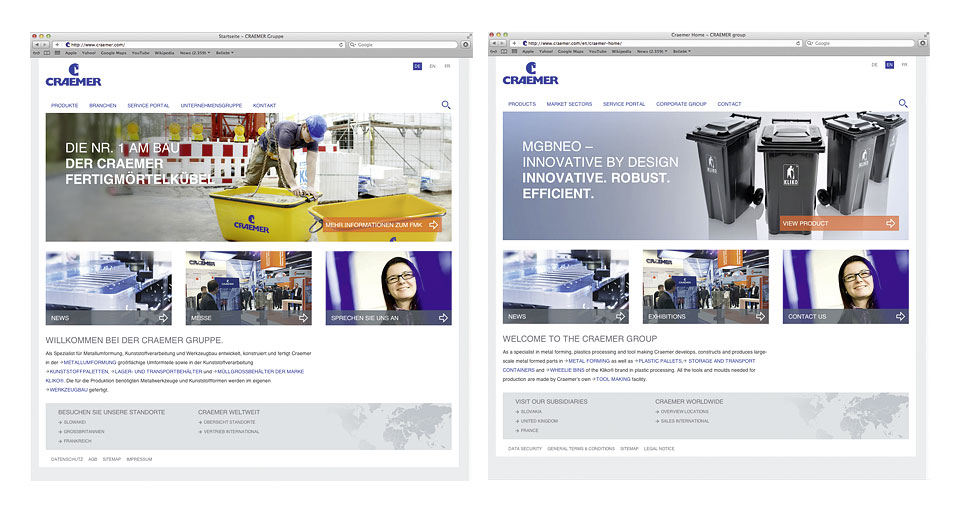Image resolution: width=960 pixels, height=512 pixels.
Task: Go forward in the Craemer Home browser window
Action: point(502,43)
